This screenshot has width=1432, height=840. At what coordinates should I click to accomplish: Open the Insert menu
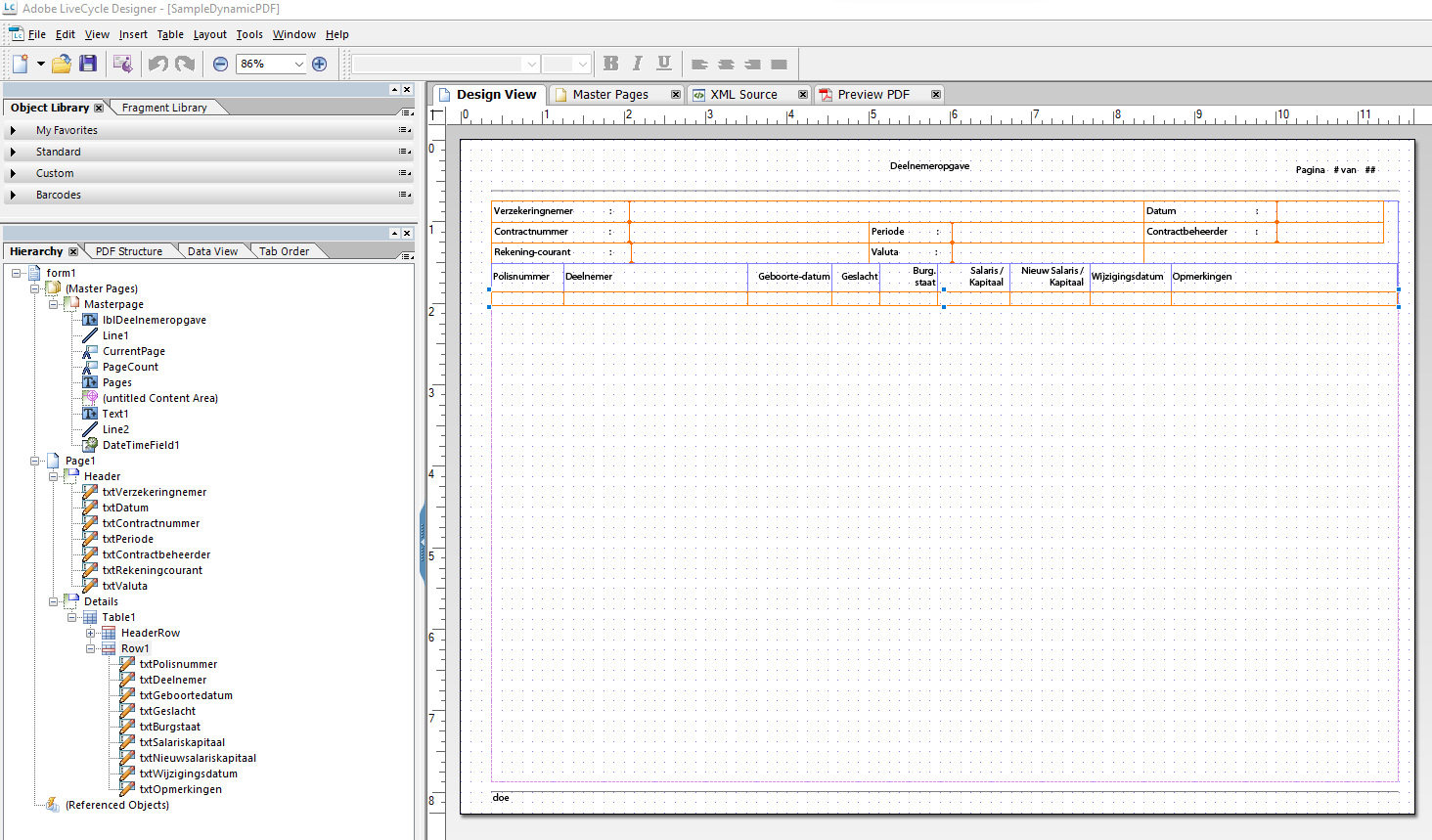[x=133, y=34]
